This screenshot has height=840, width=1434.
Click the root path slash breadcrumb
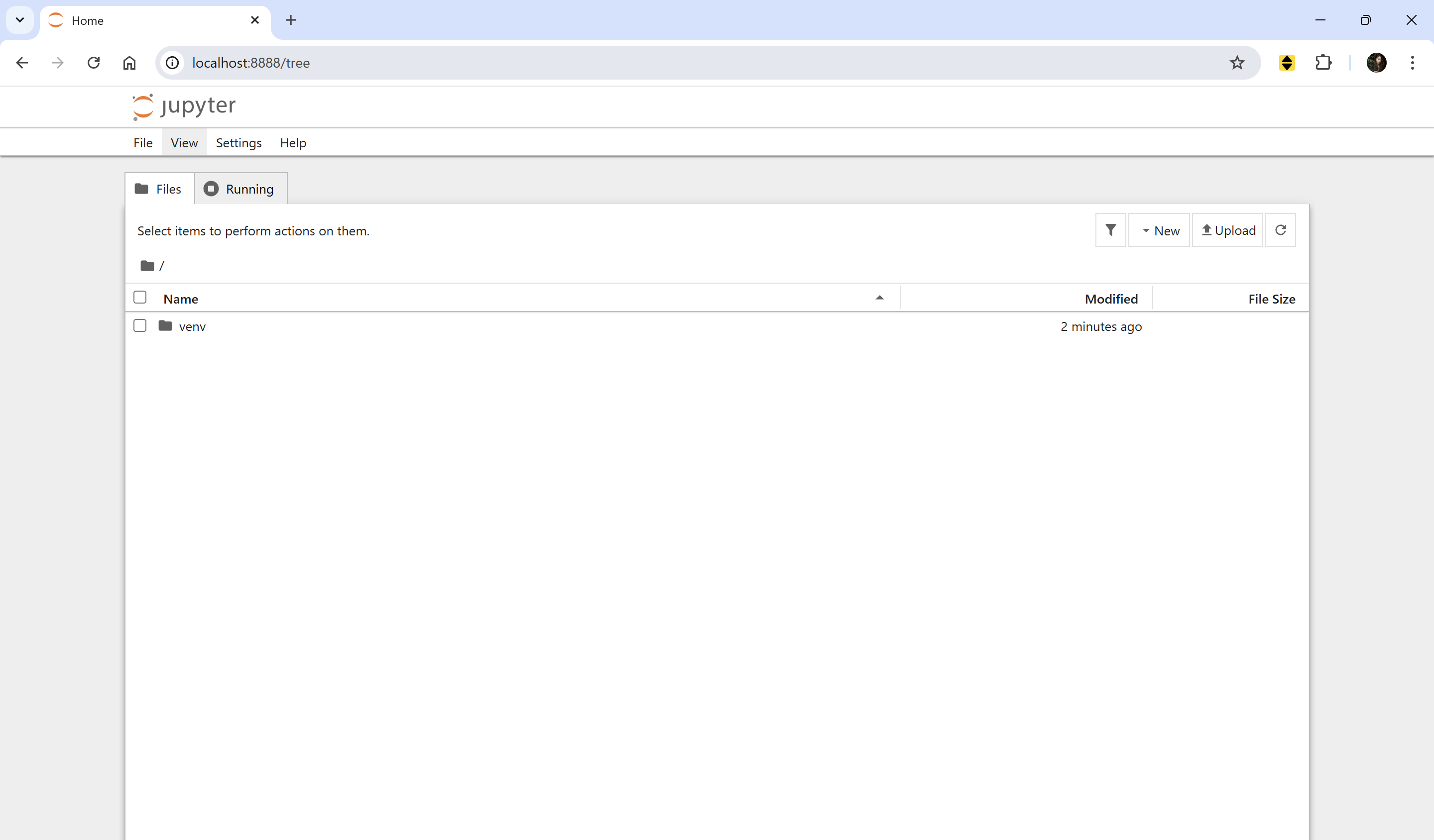coord(162,266)
